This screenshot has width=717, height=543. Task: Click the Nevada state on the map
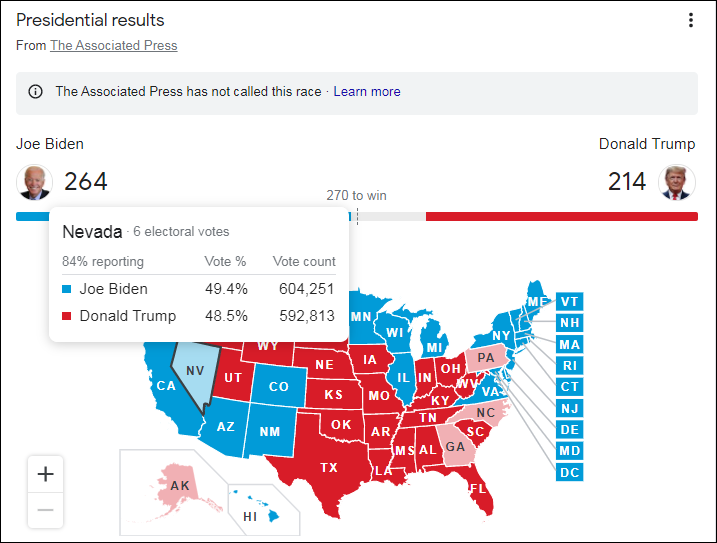[x=194, y=371]
